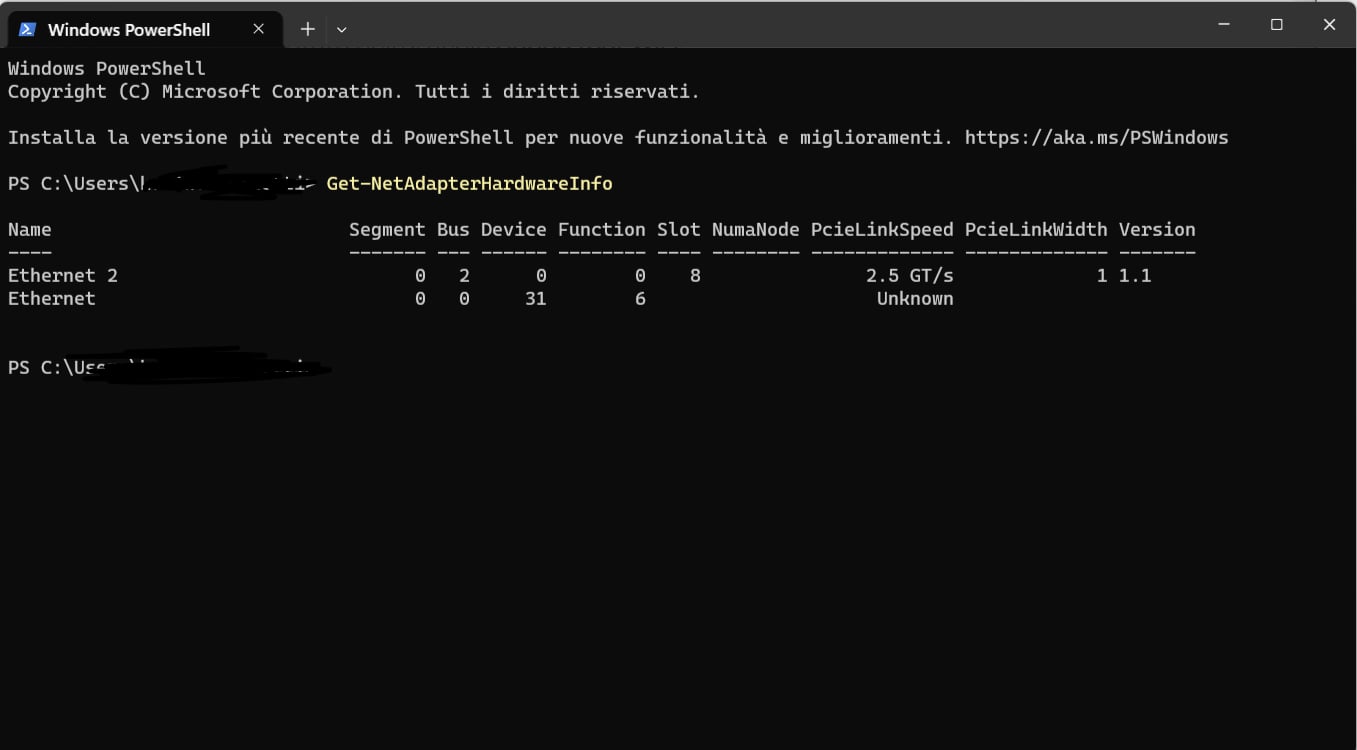Select the Ethernet adapter row name
Viewport: 1357px width, 750px height.
[51, 299]
